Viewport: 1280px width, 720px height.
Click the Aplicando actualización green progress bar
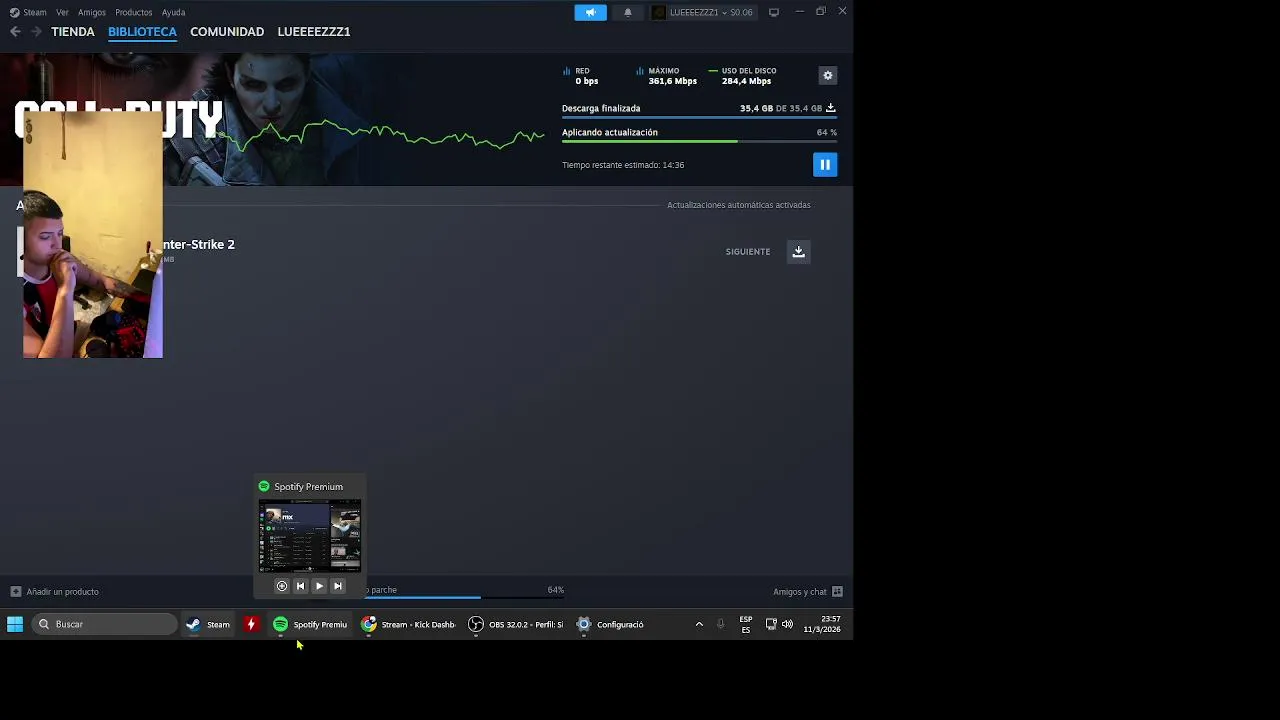[699, 142]
